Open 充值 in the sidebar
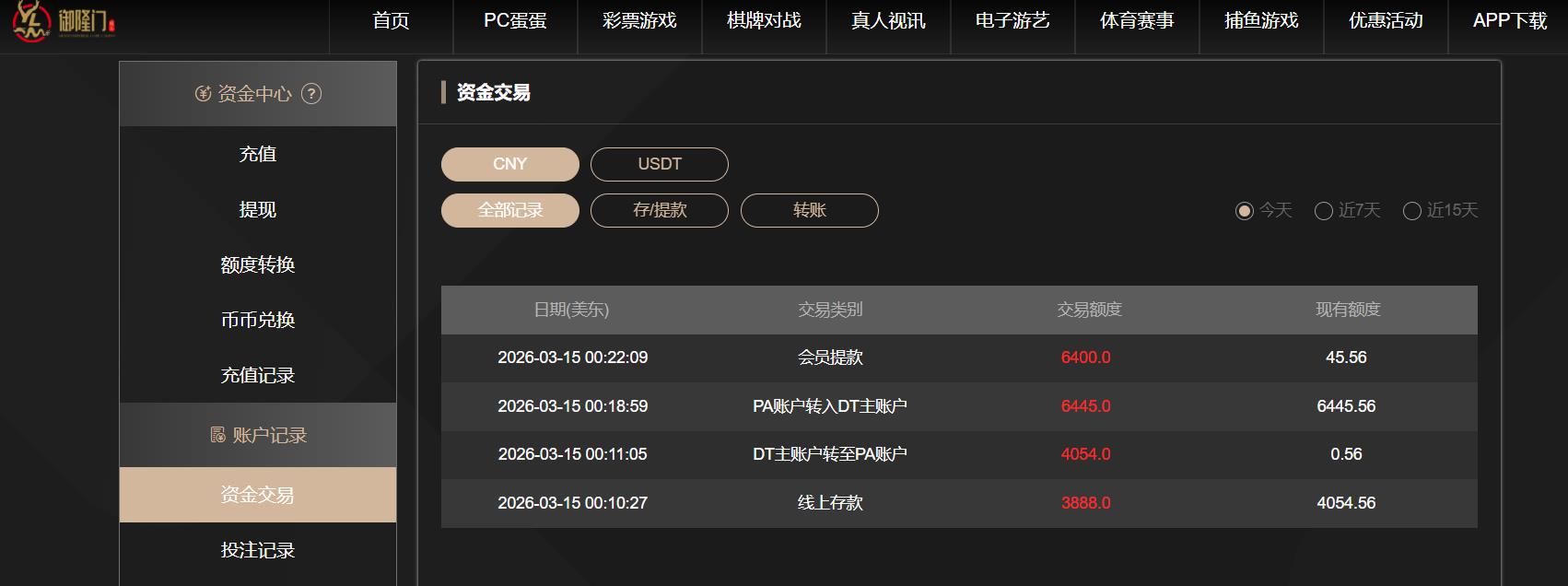 pyautogui.click(x=258, y=154)
